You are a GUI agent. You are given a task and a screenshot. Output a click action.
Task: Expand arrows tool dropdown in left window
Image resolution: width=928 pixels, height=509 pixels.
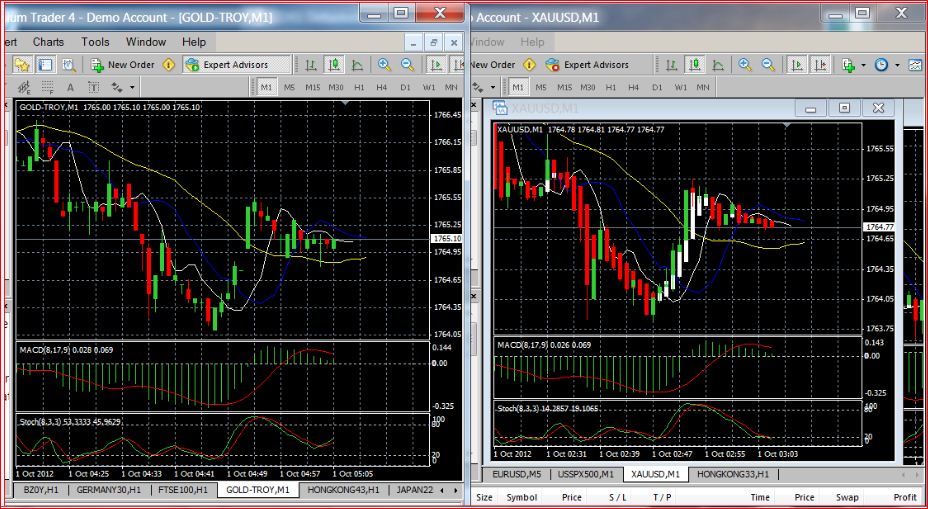[x=132, y=88]
